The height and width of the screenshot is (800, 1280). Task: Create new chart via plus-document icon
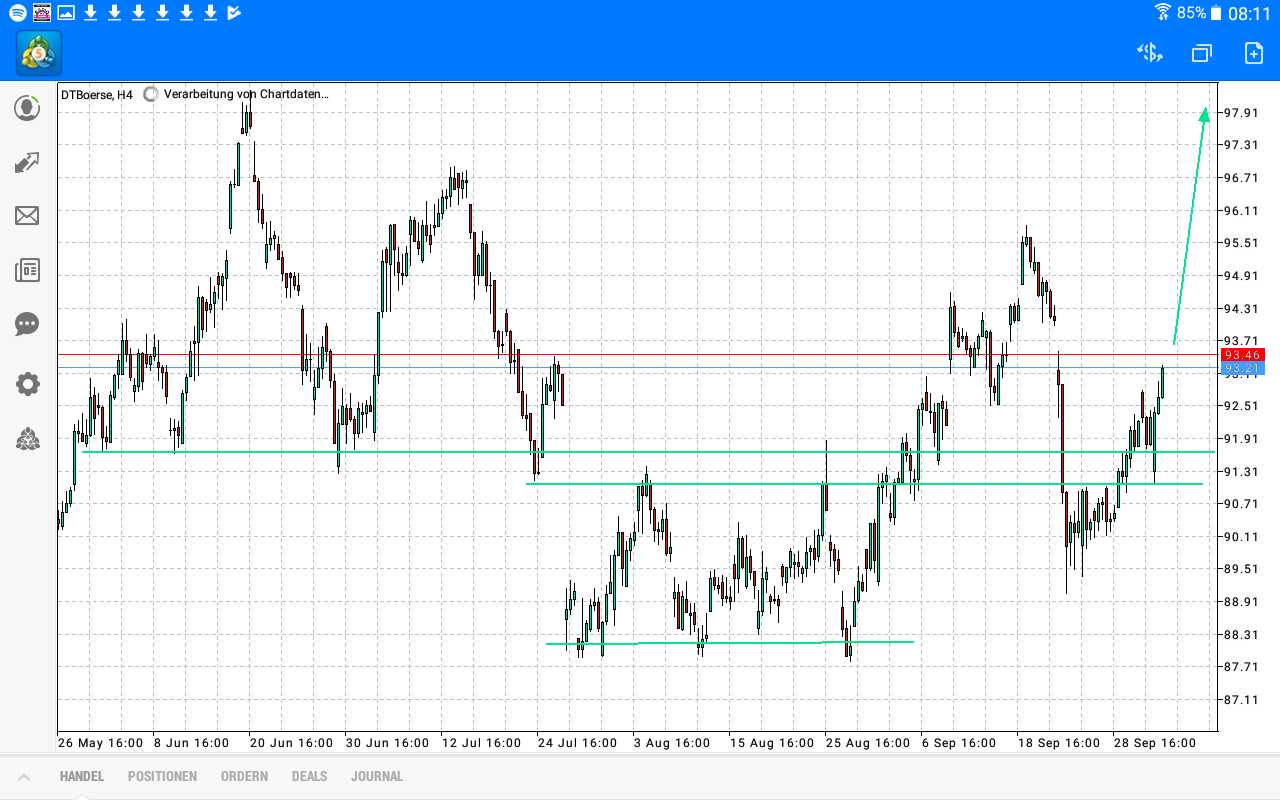pos(1251,53)
